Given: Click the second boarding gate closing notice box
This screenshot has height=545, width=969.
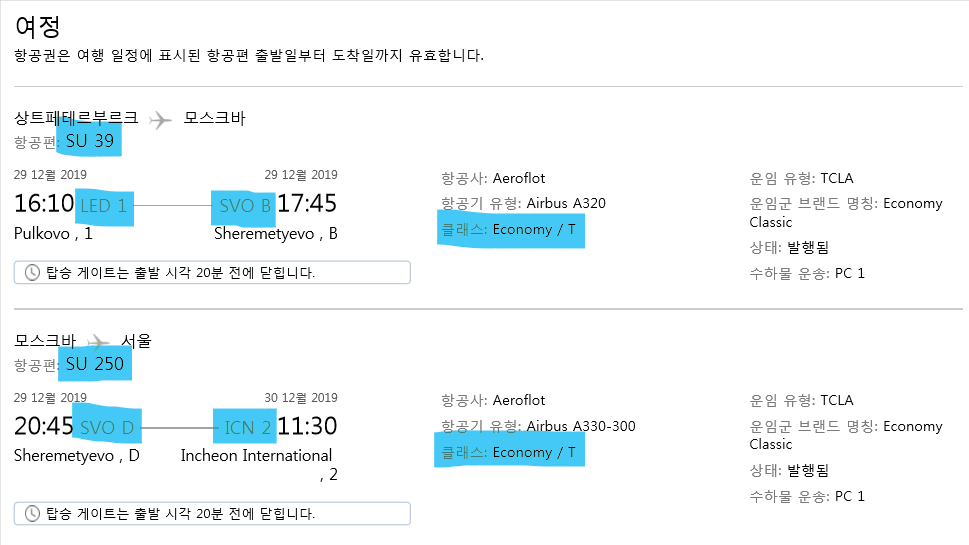Looking at the screenshot, I should tap(212, 513).
